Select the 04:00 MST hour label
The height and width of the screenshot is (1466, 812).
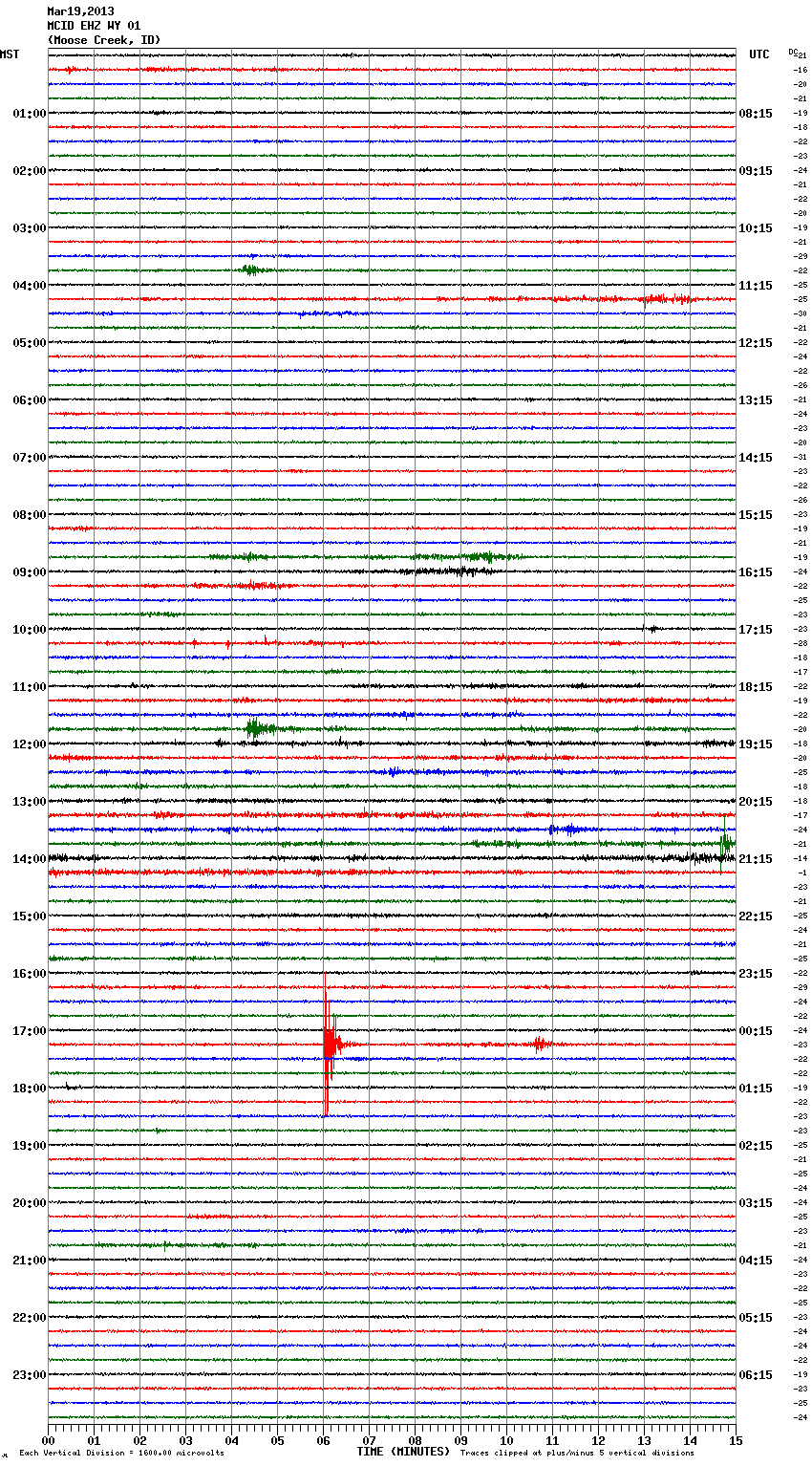click(x=29, y=286)
